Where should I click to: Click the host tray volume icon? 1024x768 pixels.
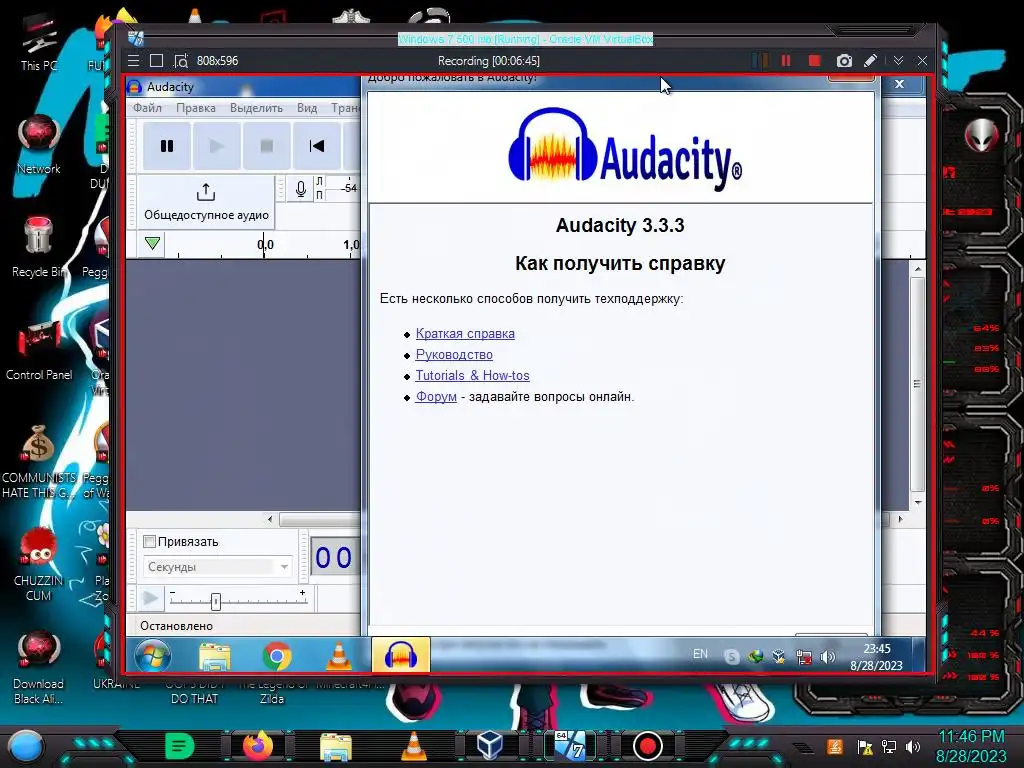pos(913,747)
